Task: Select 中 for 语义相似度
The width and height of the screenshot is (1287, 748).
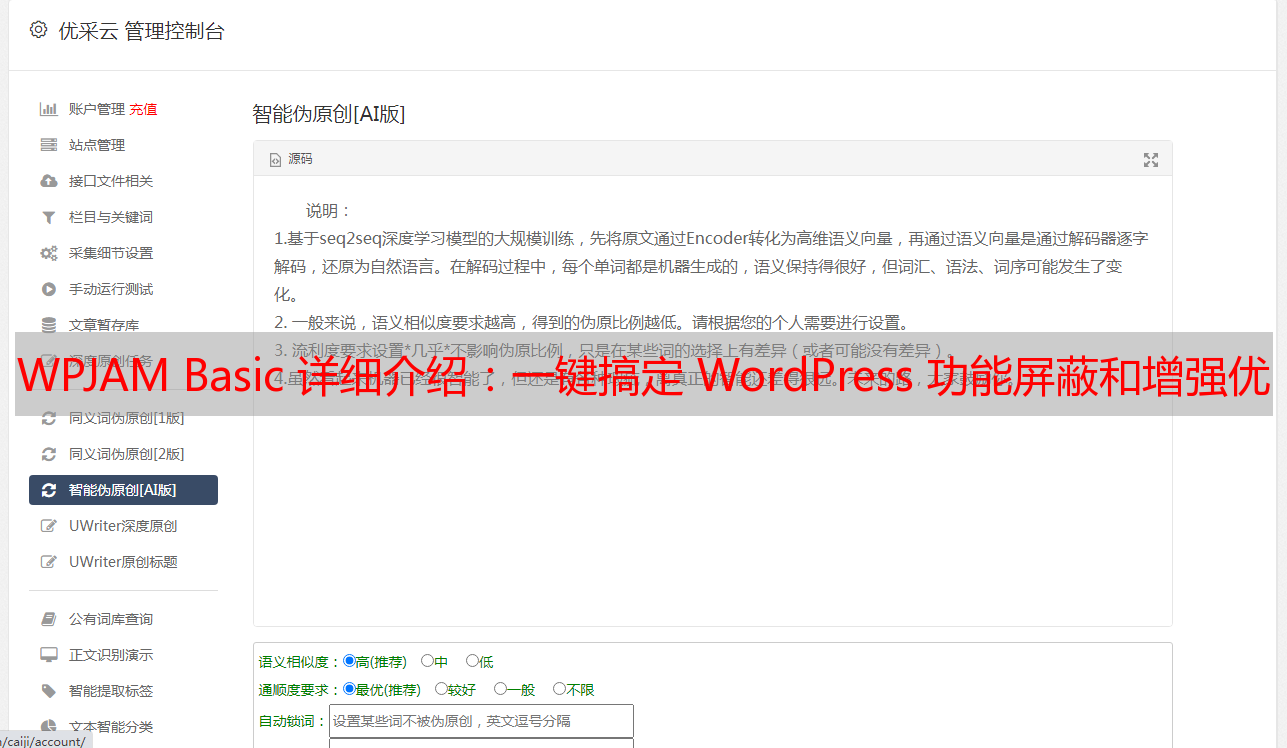Action: coord(427,661)
